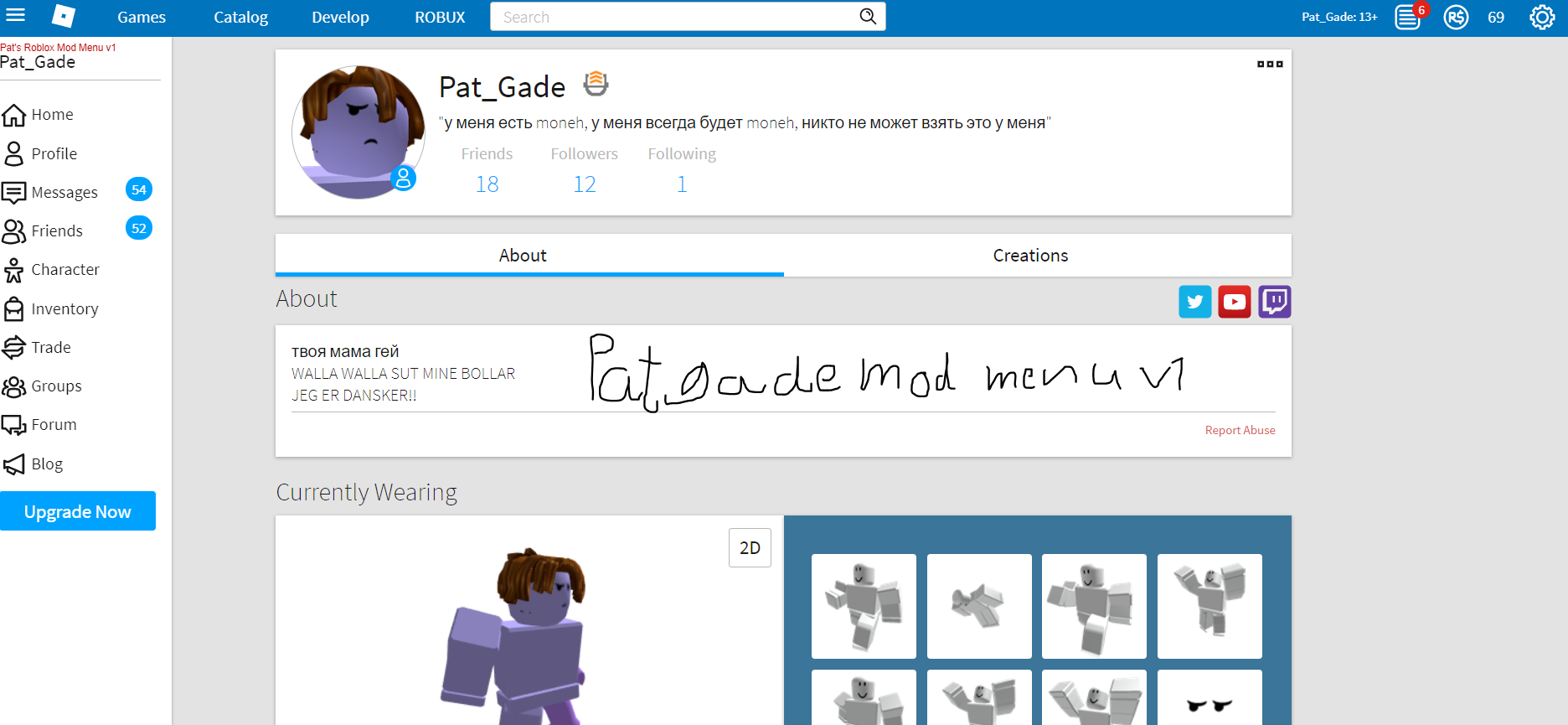Open the Twitch social link
Viewport: 1568px width, 725px height.
tap(1275, 302)
